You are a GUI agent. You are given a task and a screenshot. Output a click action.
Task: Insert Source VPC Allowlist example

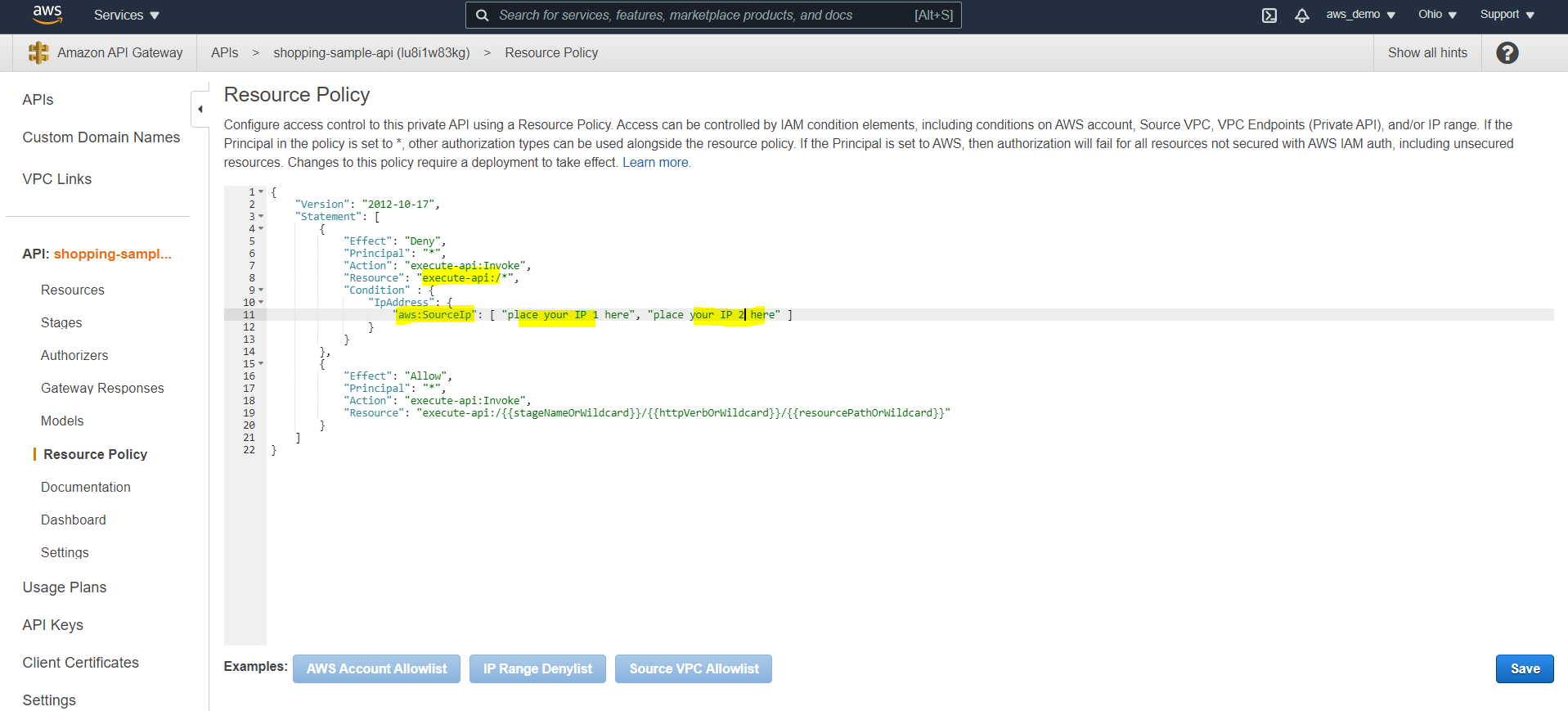coord(694,668)
